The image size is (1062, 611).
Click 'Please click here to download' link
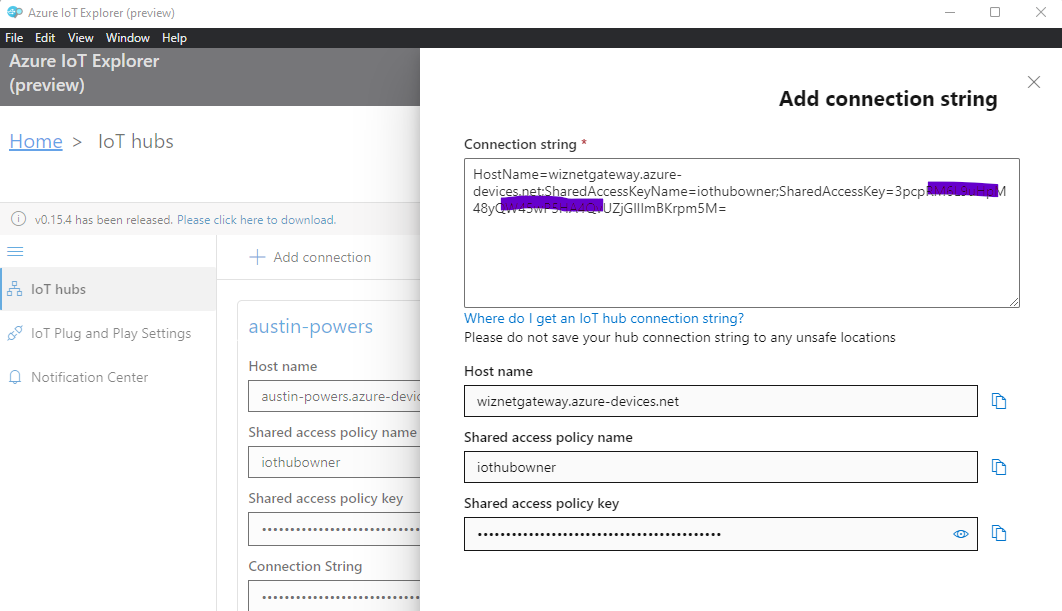pyautogui.click(x=256, y=219)
